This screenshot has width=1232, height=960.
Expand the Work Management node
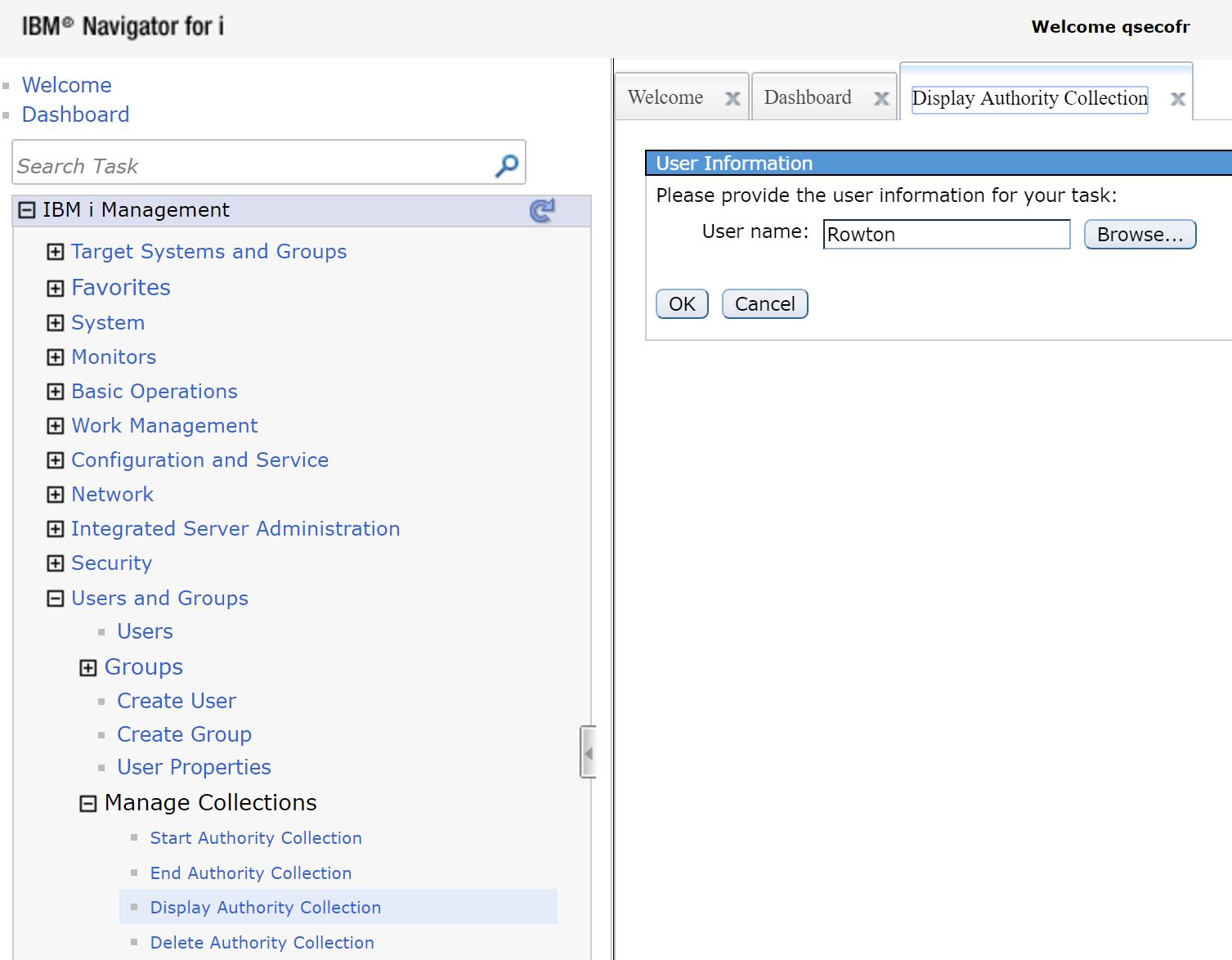pyautogui.click(x=55, y=426)
